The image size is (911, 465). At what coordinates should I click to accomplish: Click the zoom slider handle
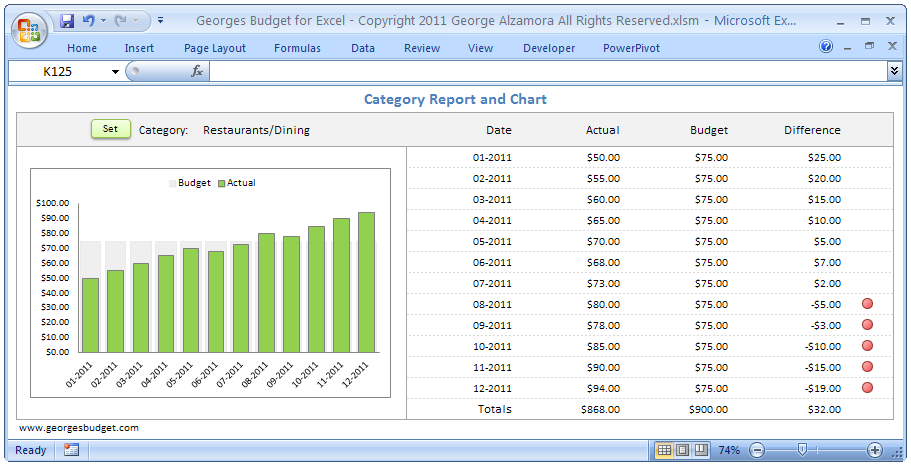point(801,450)
